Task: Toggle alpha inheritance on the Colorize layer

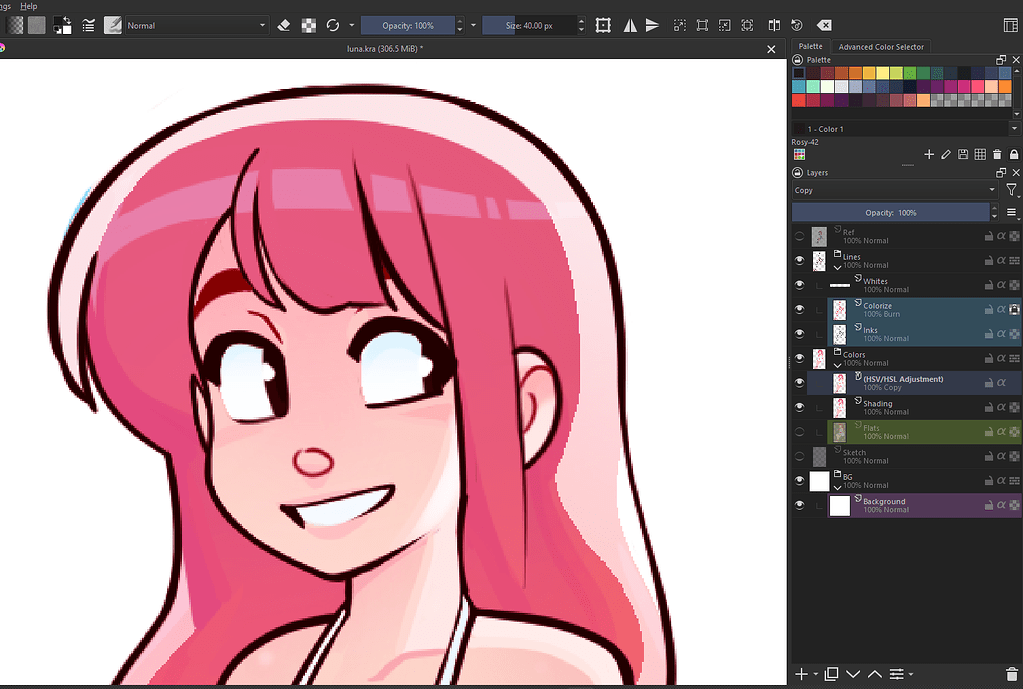Action: 1001,309
